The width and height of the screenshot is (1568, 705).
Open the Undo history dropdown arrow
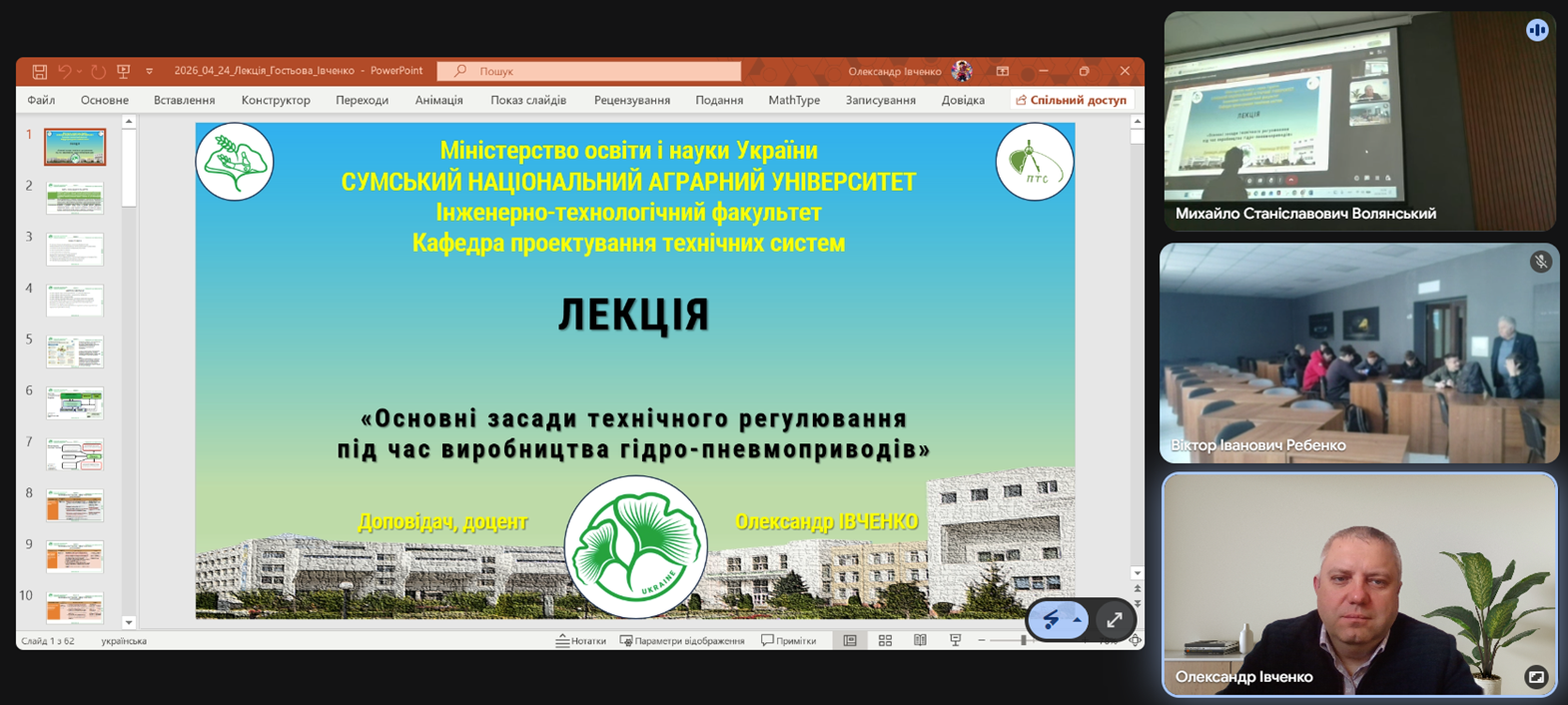[80, 71]
